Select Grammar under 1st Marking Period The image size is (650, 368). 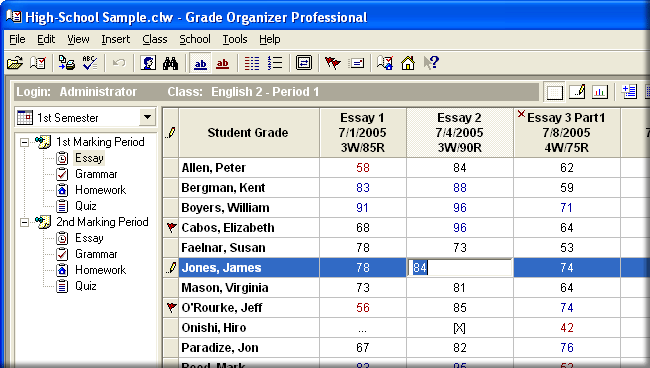(96, 174)
